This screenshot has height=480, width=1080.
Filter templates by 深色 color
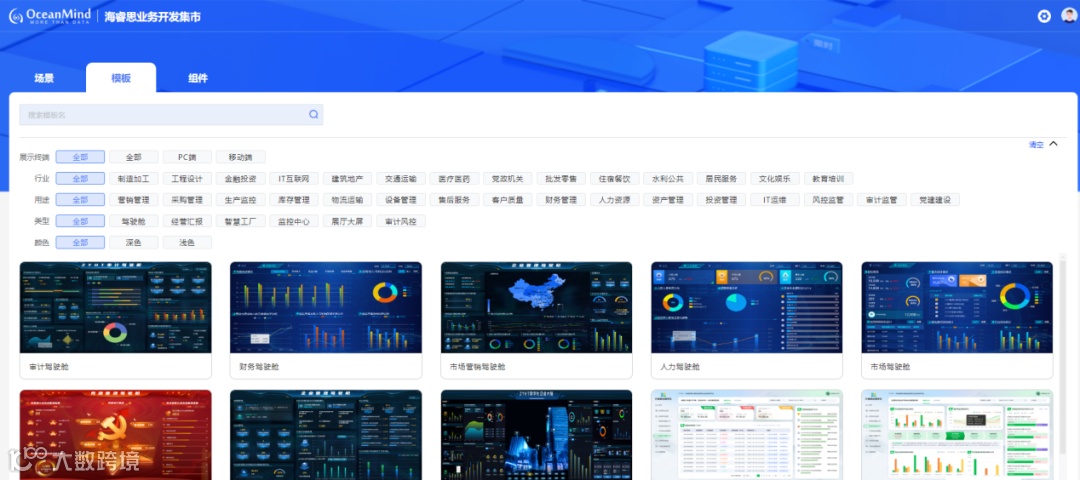(x=134, y=242)
